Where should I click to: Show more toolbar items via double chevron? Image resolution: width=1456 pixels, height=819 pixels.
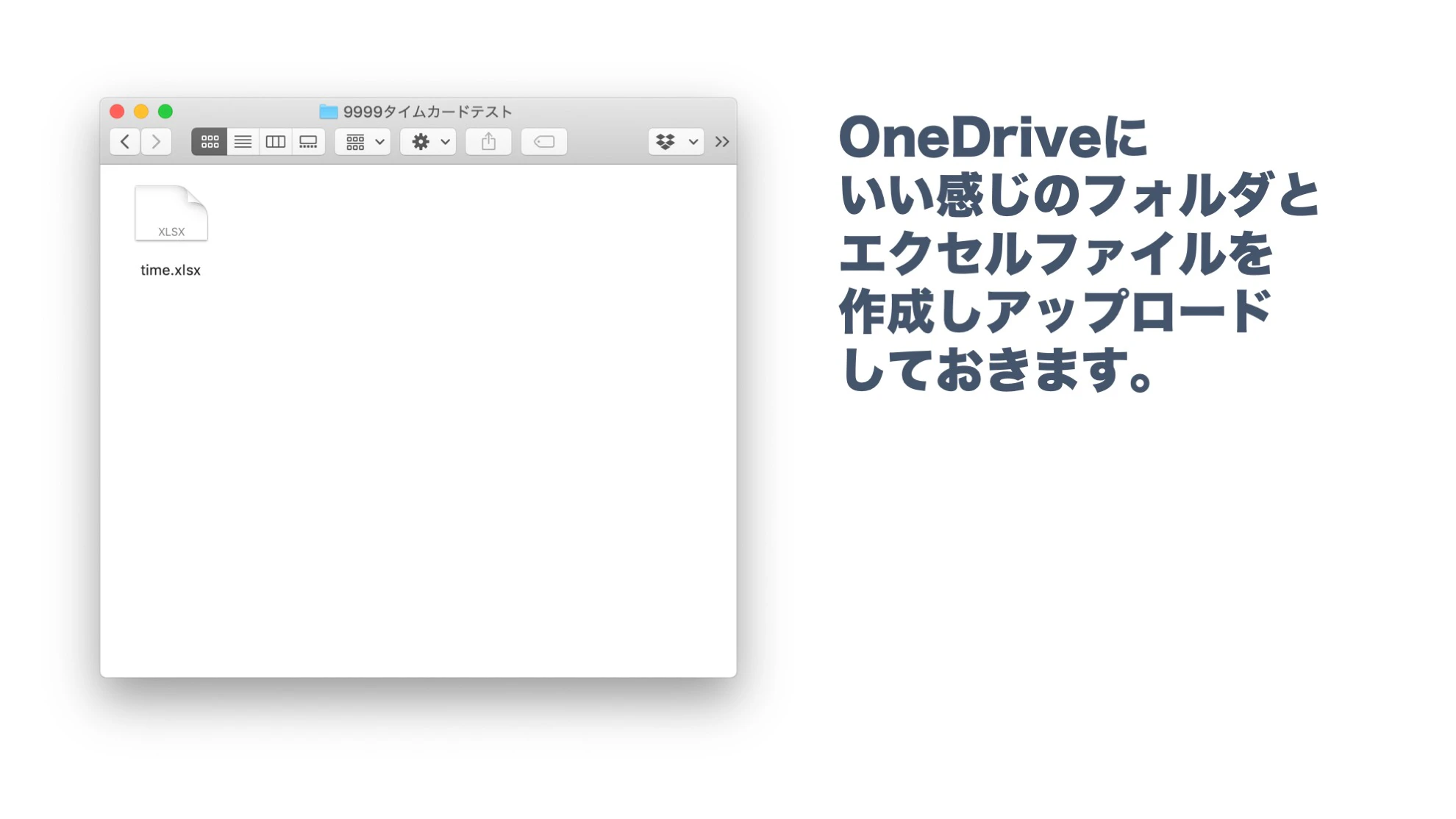(722, 142)
